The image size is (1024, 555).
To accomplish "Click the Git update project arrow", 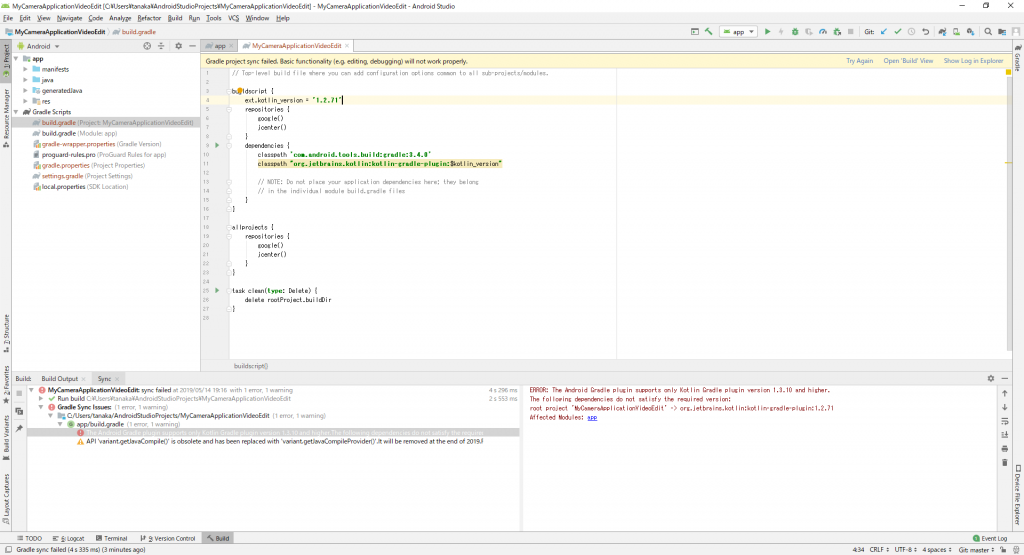I will (x=884, y=31).
